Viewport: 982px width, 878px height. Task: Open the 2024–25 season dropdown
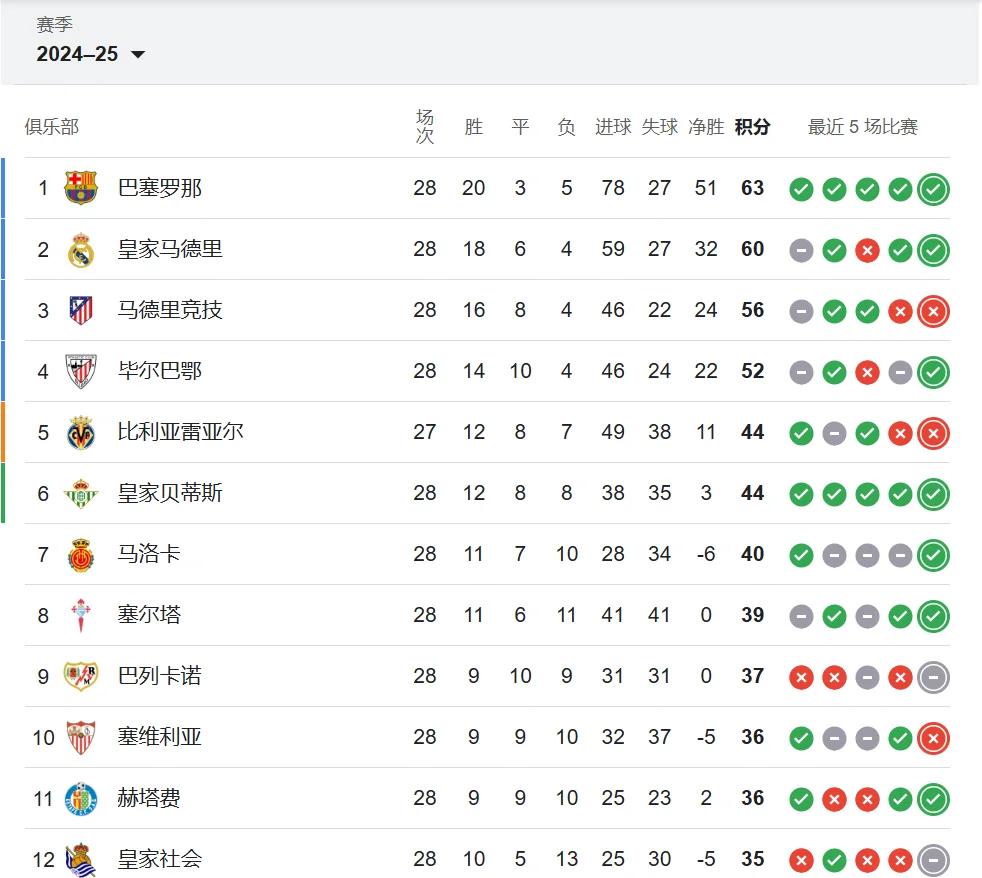(x=91, y=55)
